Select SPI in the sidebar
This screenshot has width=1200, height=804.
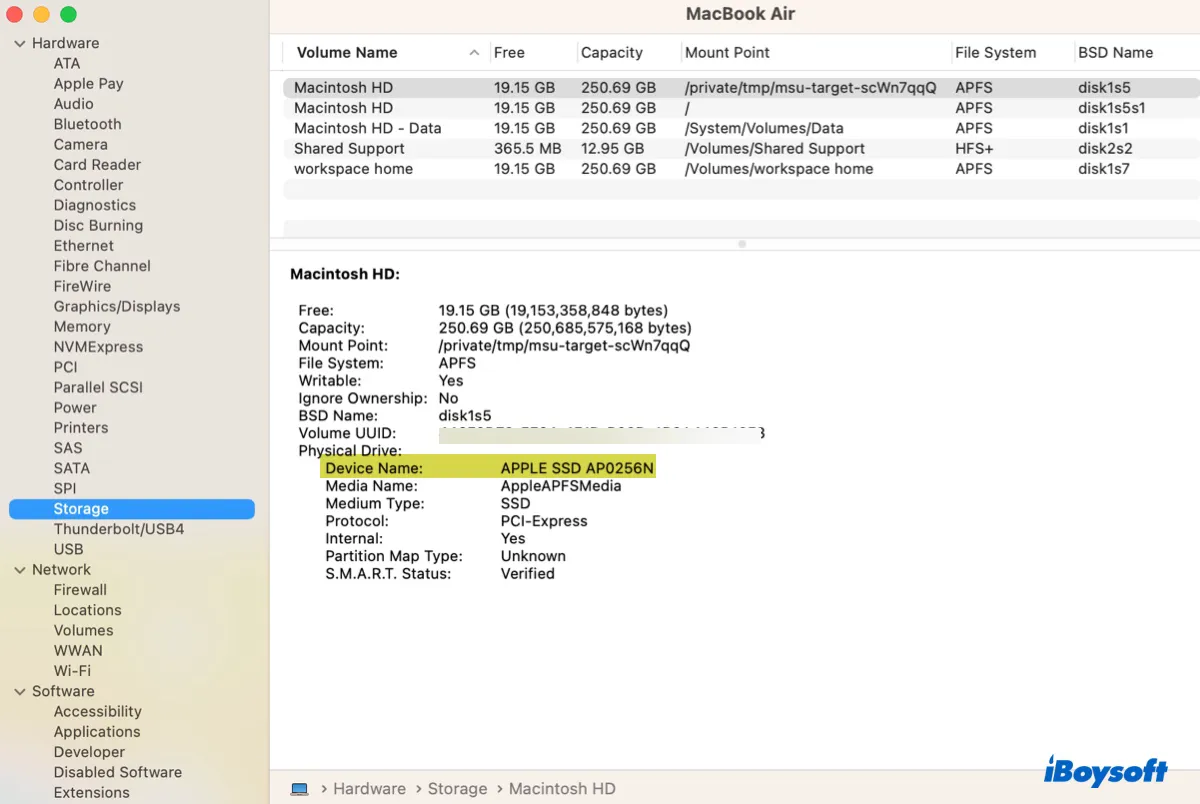(65, 488)
